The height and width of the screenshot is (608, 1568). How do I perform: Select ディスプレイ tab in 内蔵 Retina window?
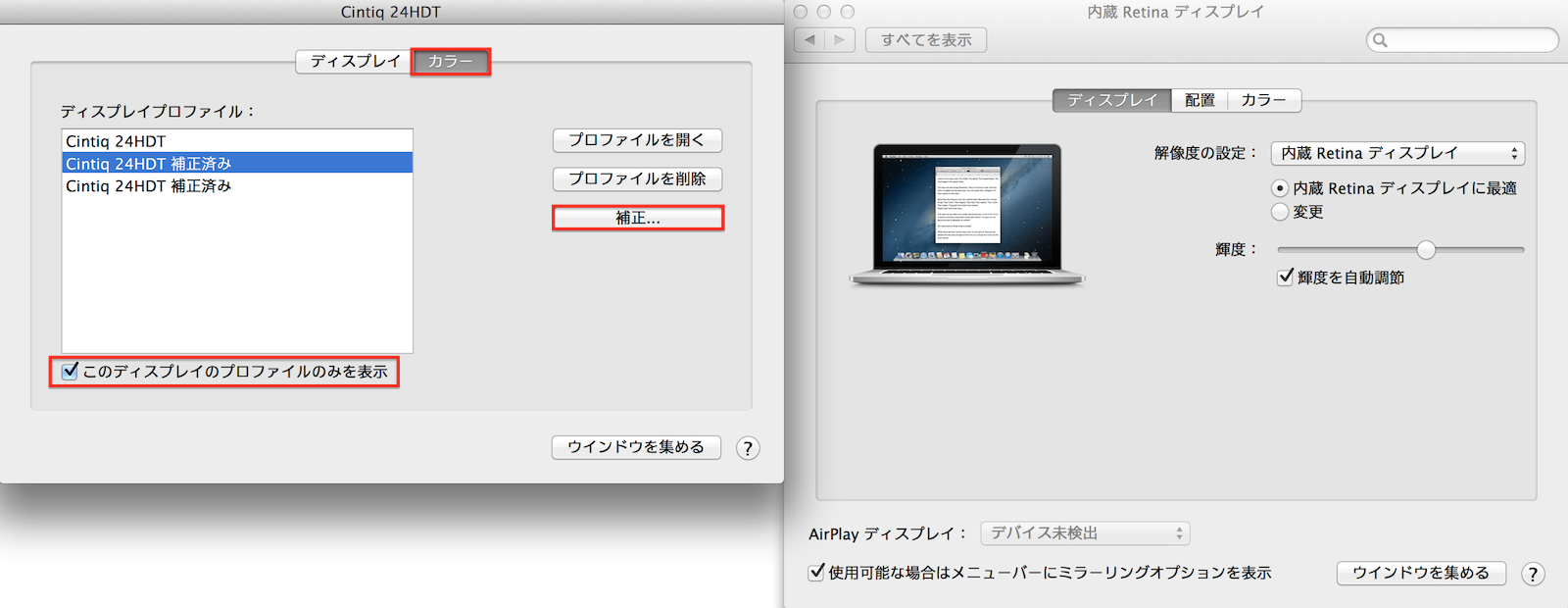click(1112, 100)
